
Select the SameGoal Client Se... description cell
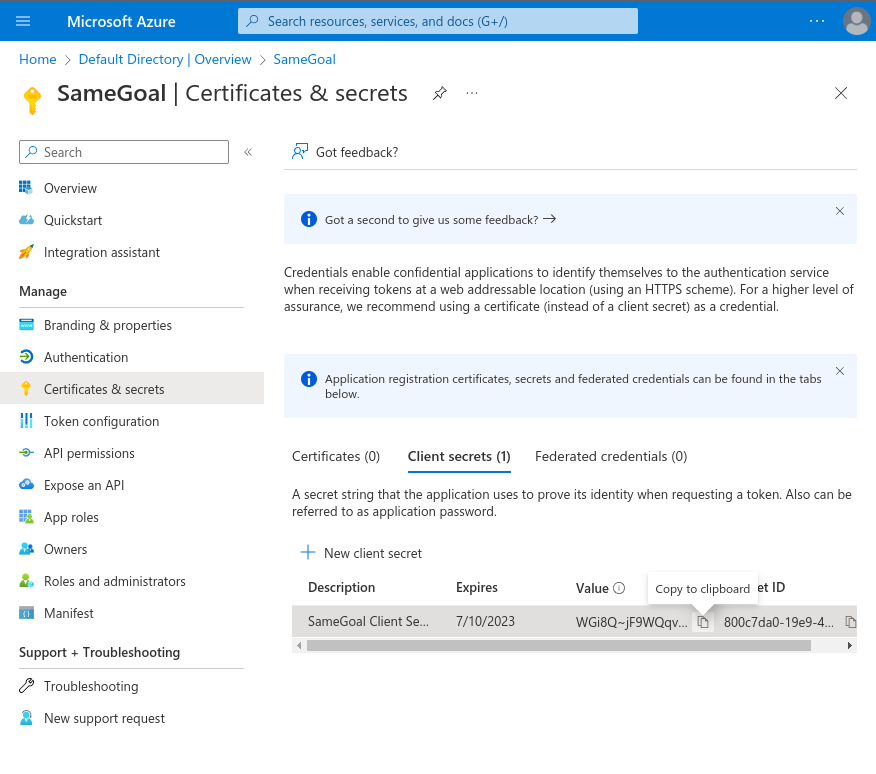[368, 621]
